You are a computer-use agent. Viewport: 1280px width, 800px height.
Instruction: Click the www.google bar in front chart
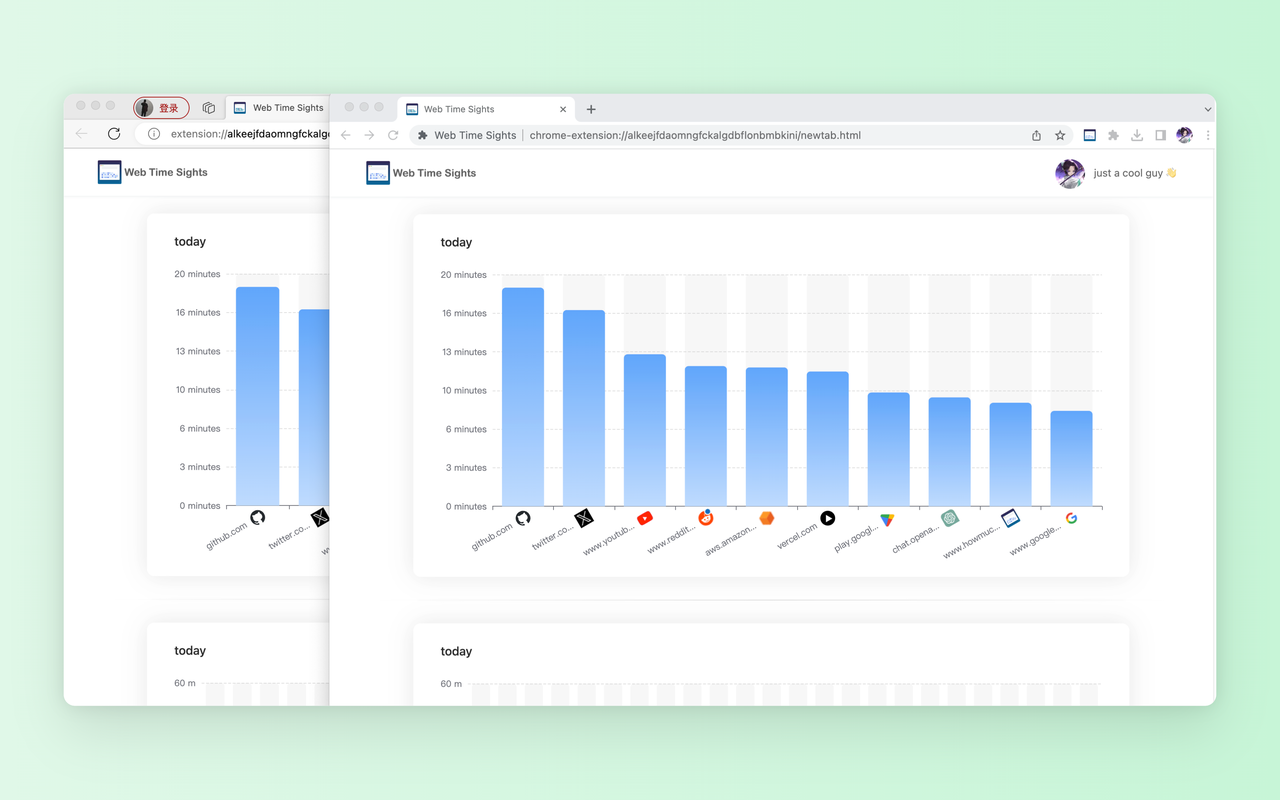point(1071,459)
